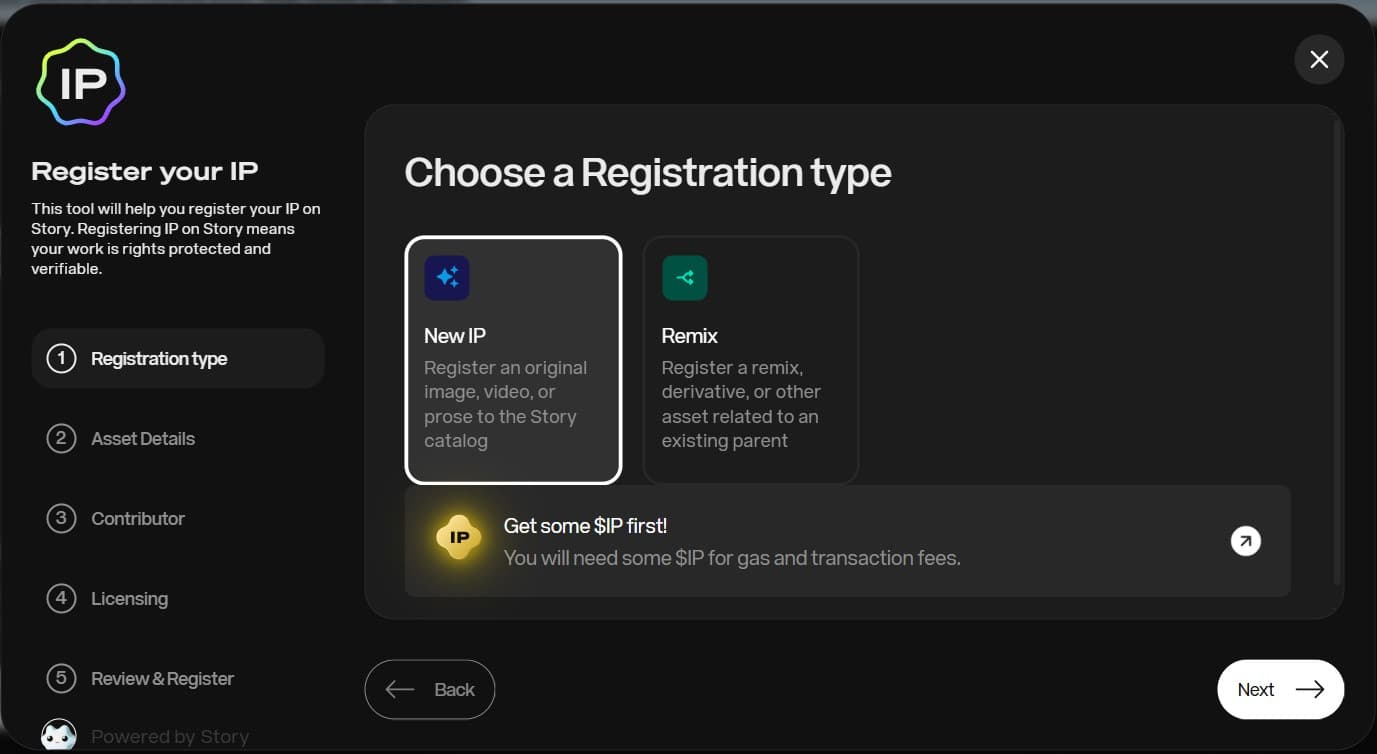Click the rainbow IP logo icon
1377x754 pixels.
click(x=81, y=83)
